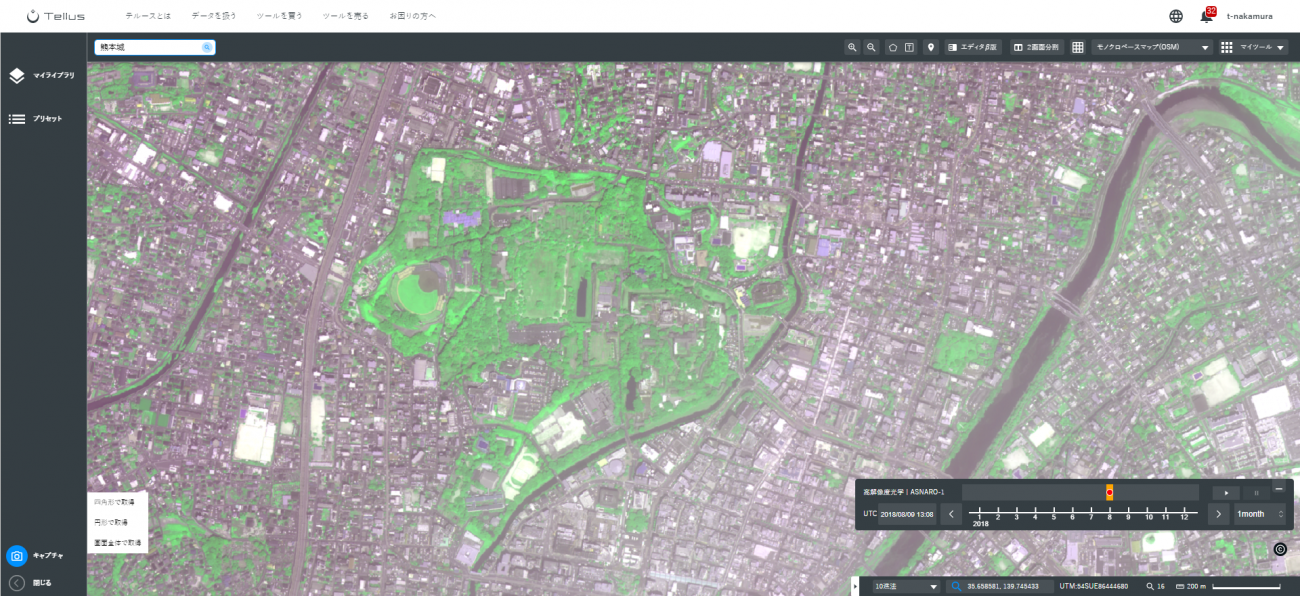Play the timeline animation
Screen dimensions: 1300x596
(x=1225, y=492)
